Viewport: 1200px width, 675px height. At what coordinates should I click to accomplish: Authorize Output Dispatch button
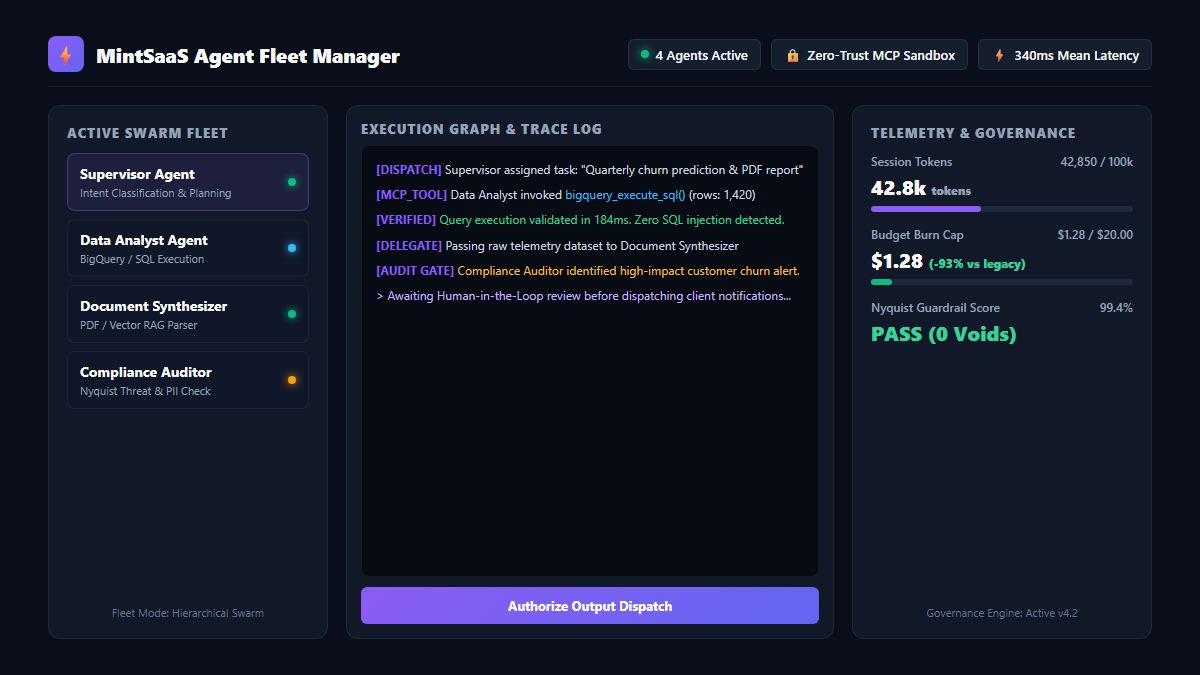tap(590, 606)
